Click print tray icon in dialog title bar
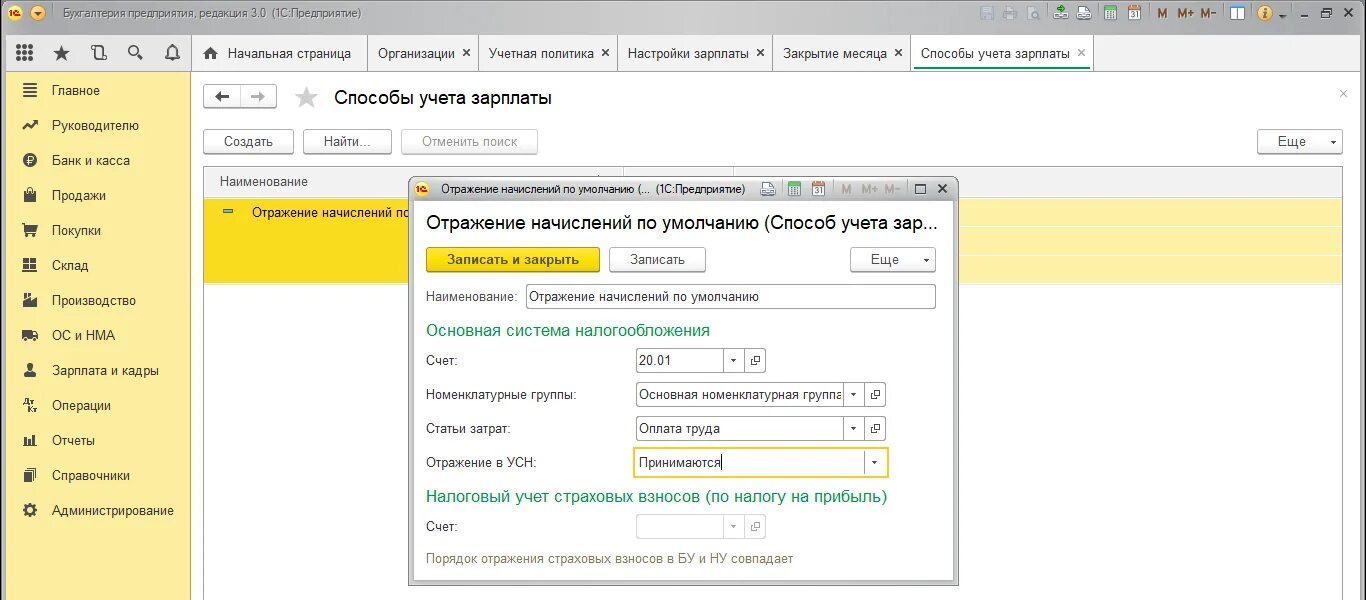The image size is (1366, 600). 768,188
